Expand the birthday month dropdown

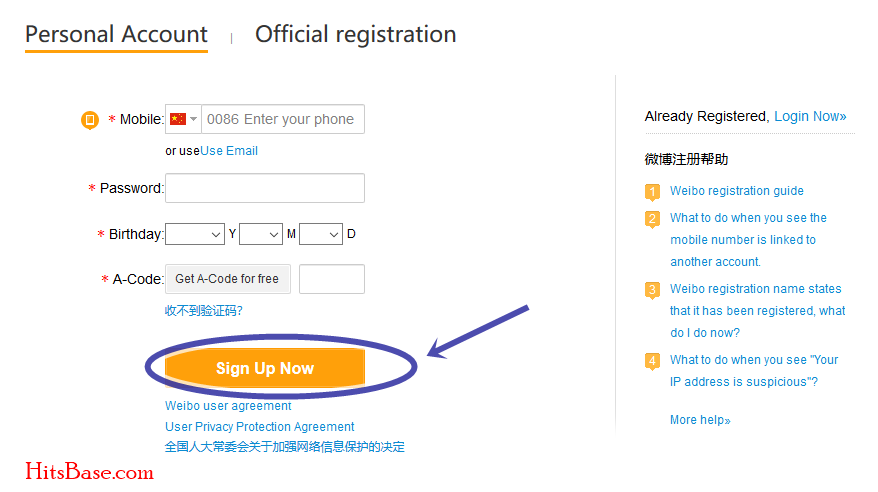260,234
